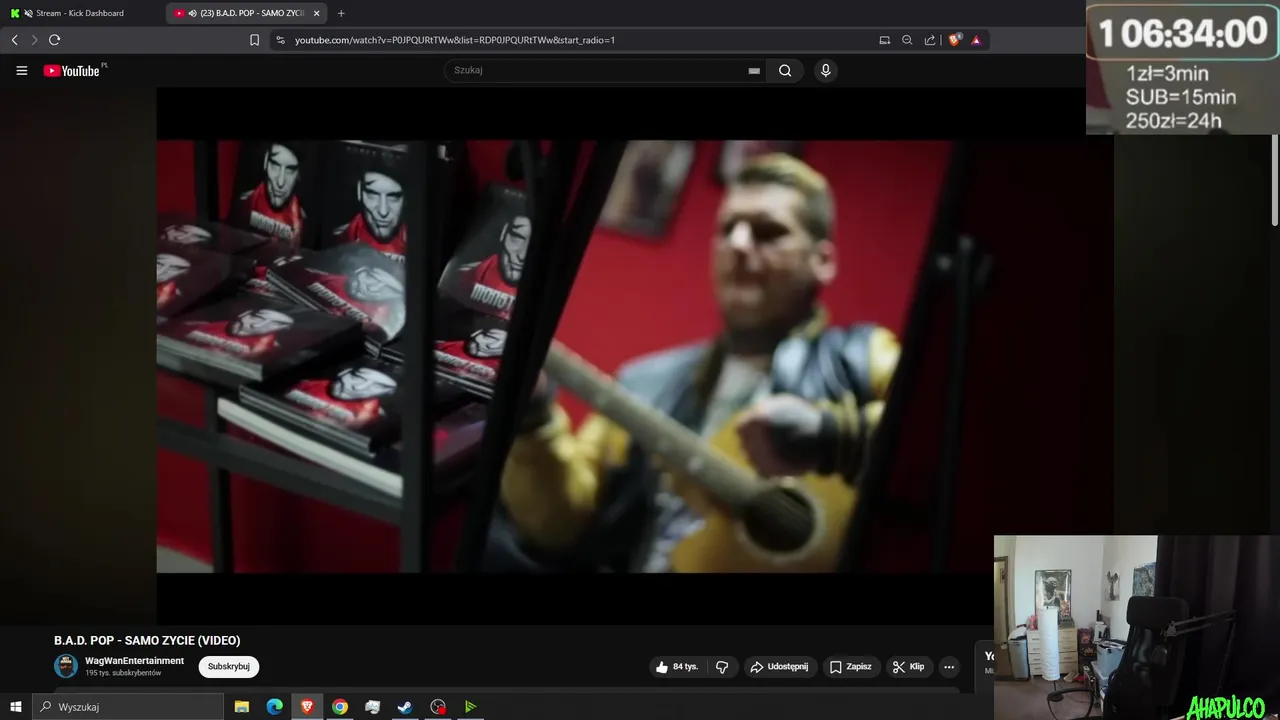Open the Windows Start menu
The image size is (1280, 720).
coord(16,707)
